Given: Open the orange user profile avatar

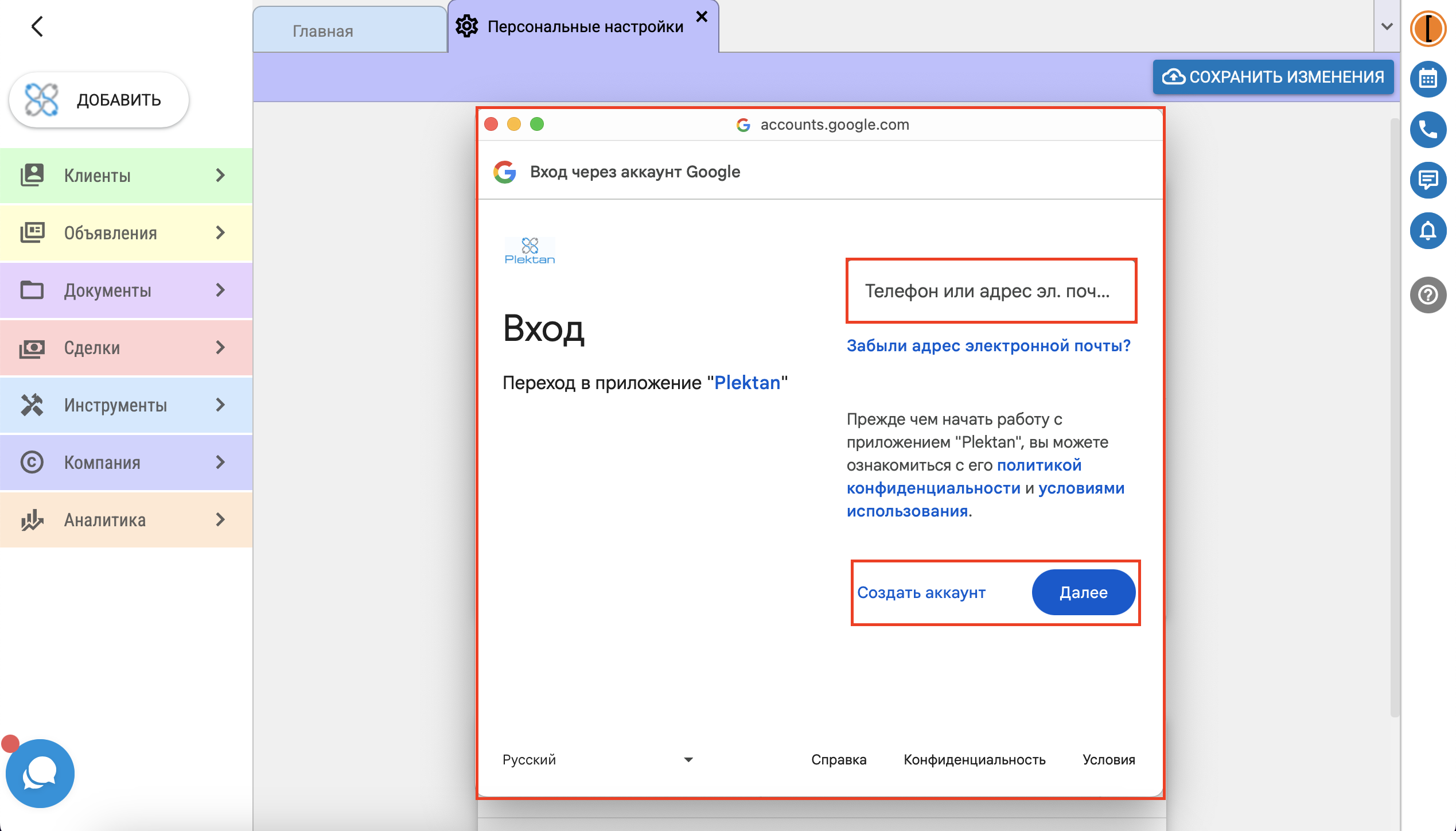Looking at the screenshot, I should click(x=1427, y=28).
